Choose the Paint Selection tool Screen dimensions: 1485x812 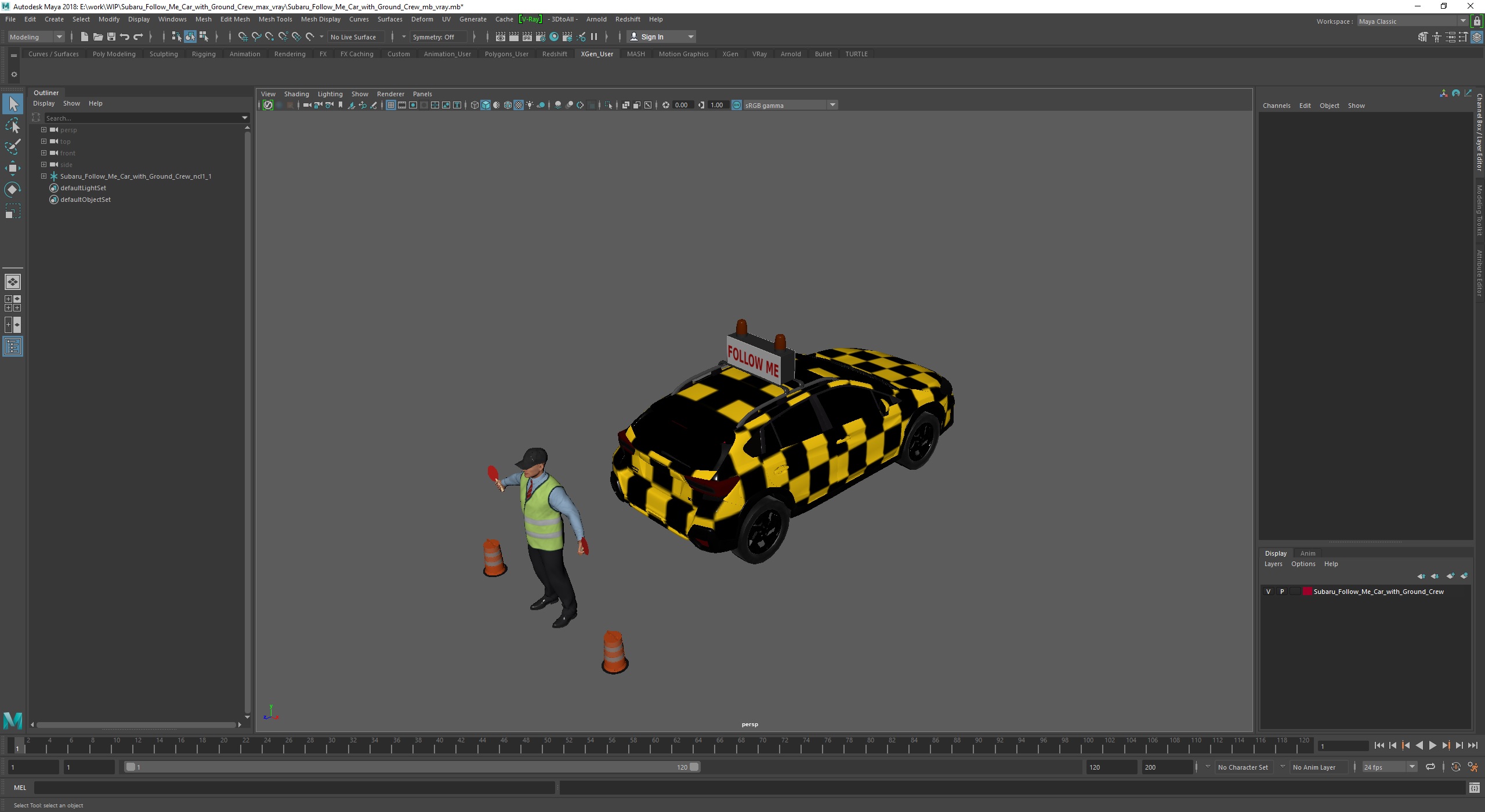[x=13, y=146]
